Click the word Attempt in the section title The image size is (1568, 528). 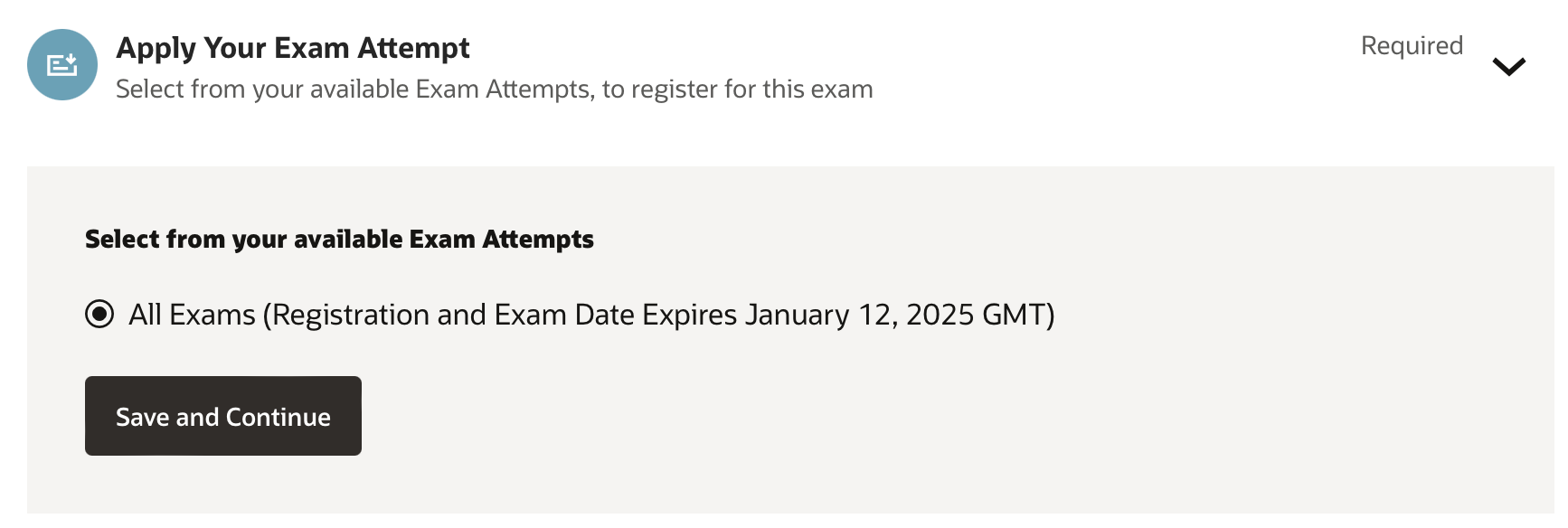(x=413, y=48)
